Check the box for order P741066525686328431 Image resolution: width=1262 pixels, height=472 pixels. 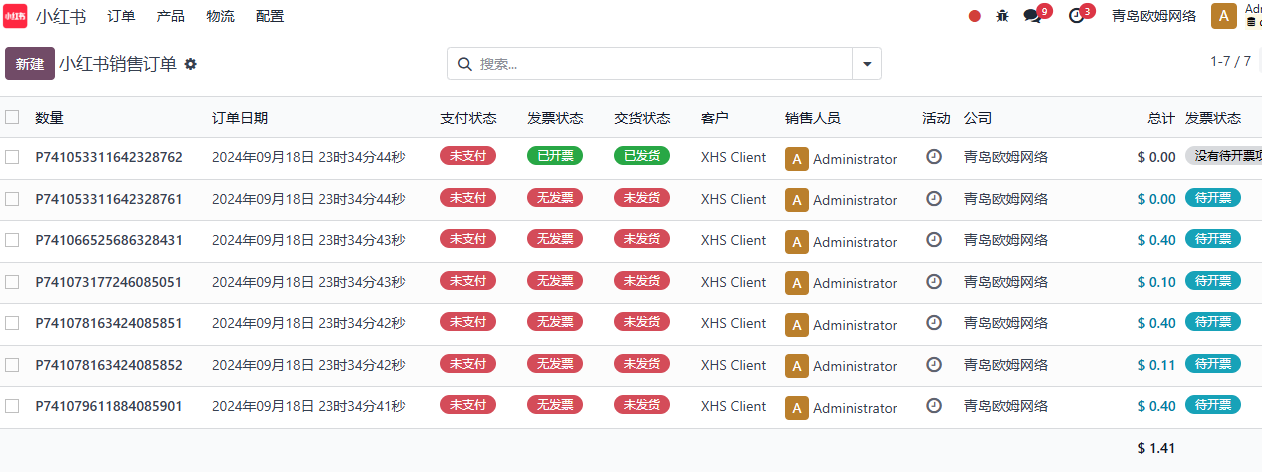pos(12,240)
